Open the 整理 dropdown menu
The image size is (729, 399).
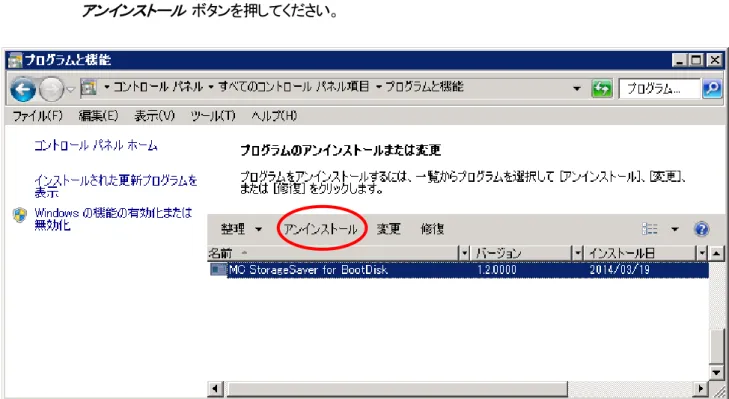coord(241,229)
